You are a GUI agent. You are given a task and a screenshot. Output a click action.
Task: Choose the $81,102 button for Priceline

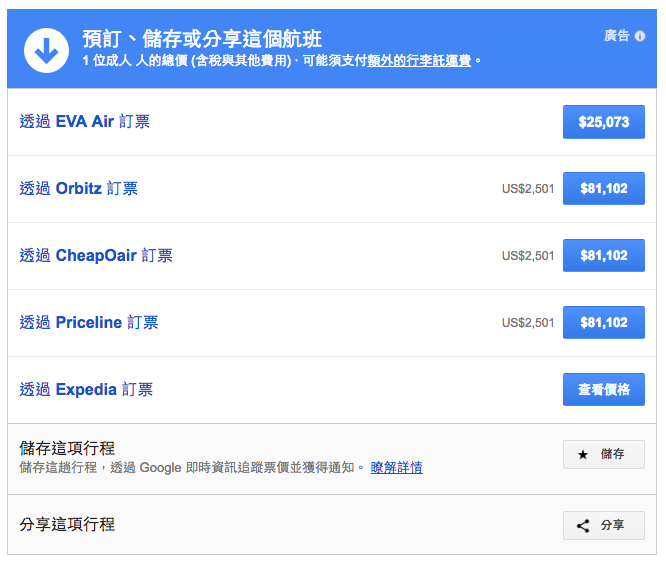[603, 323]
